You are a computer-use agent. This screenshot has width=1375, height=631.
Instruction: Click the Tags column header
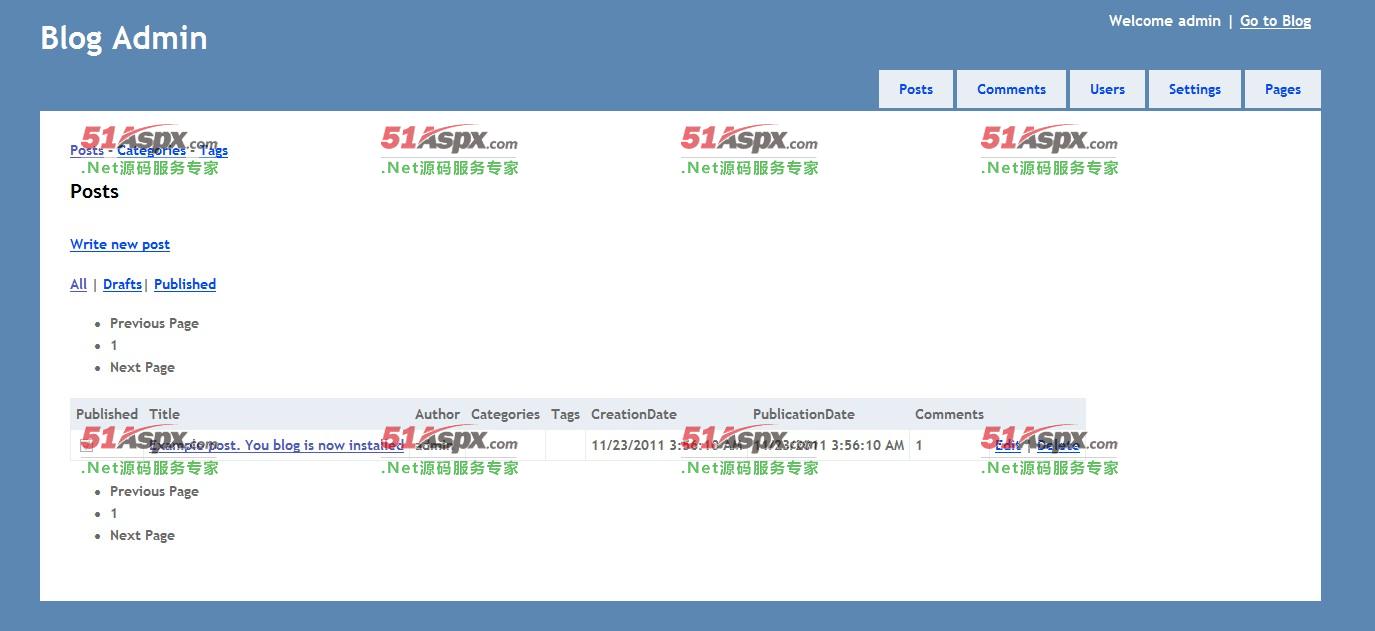(565, 414)
